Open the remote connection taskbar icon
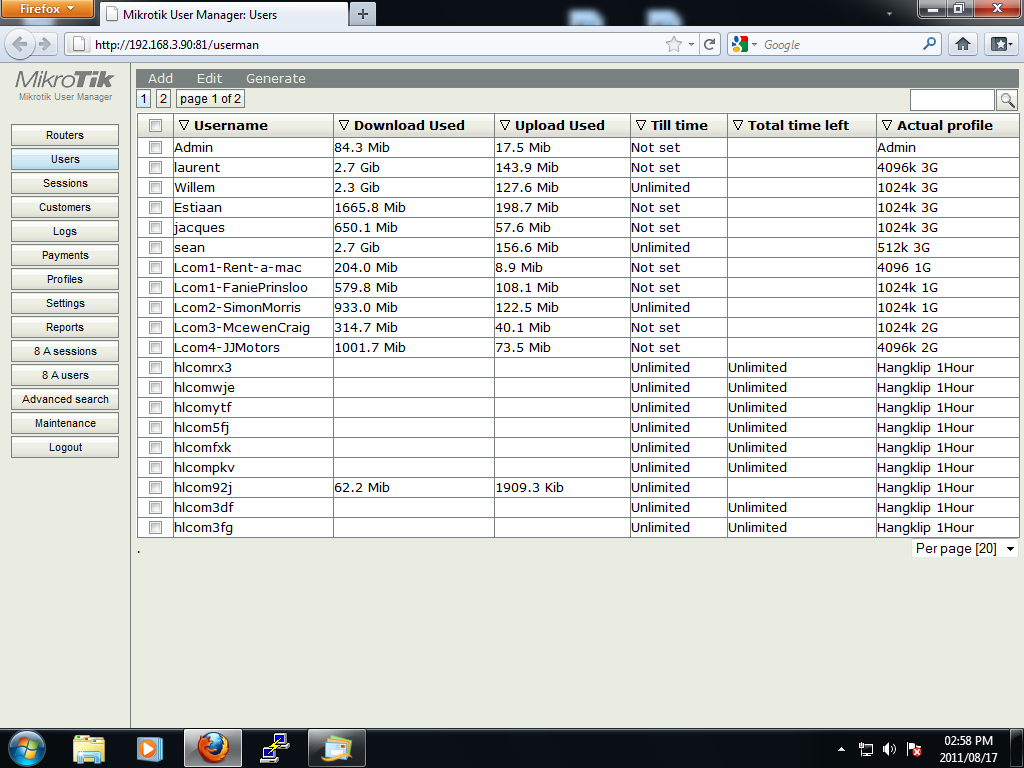The height and width of the screenshot is (768, 1024). 275,748
